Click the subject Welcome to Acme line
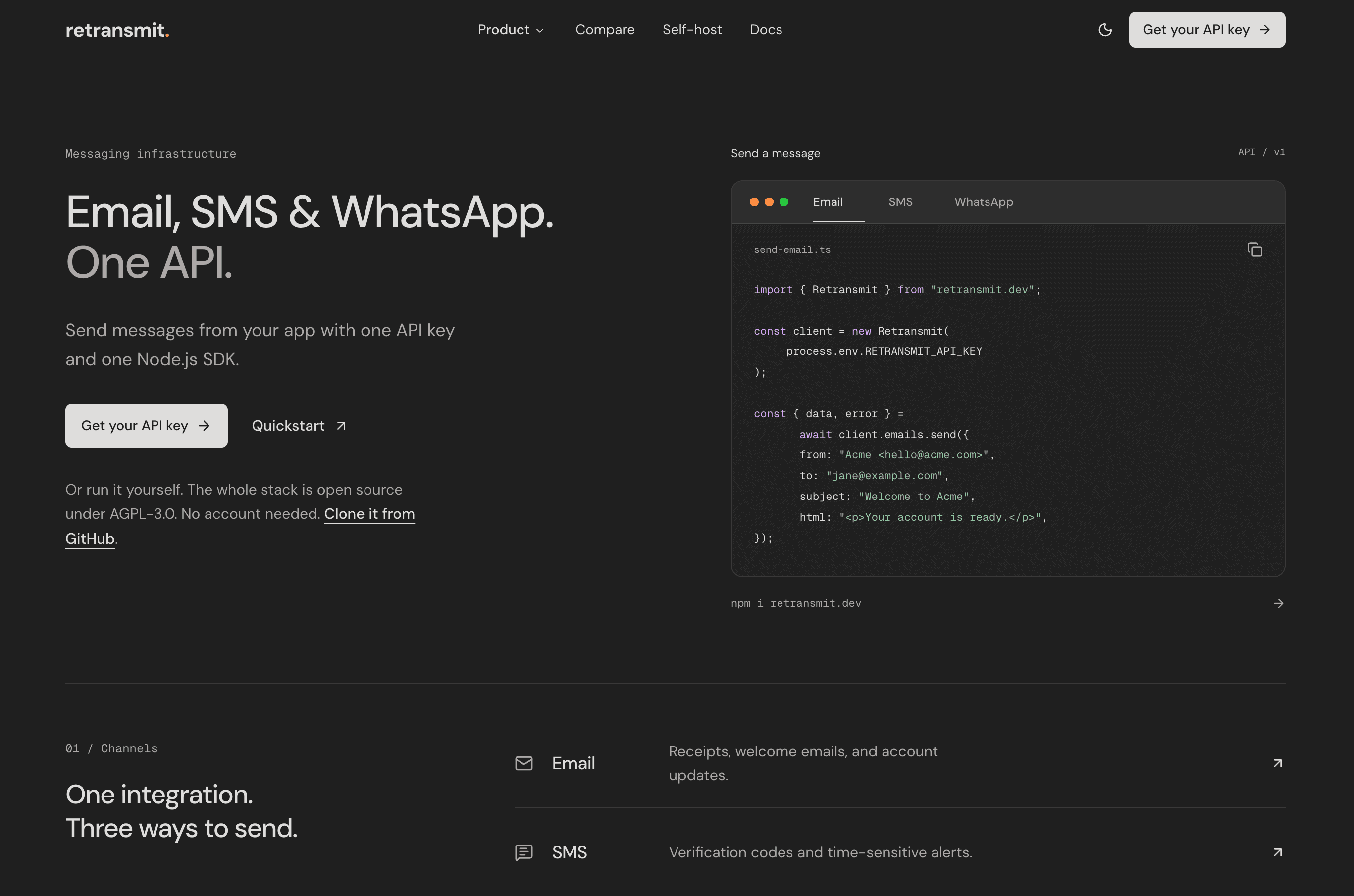This screenshot has width=1354, height=896. pyautogui.click(x=887, y=497)
